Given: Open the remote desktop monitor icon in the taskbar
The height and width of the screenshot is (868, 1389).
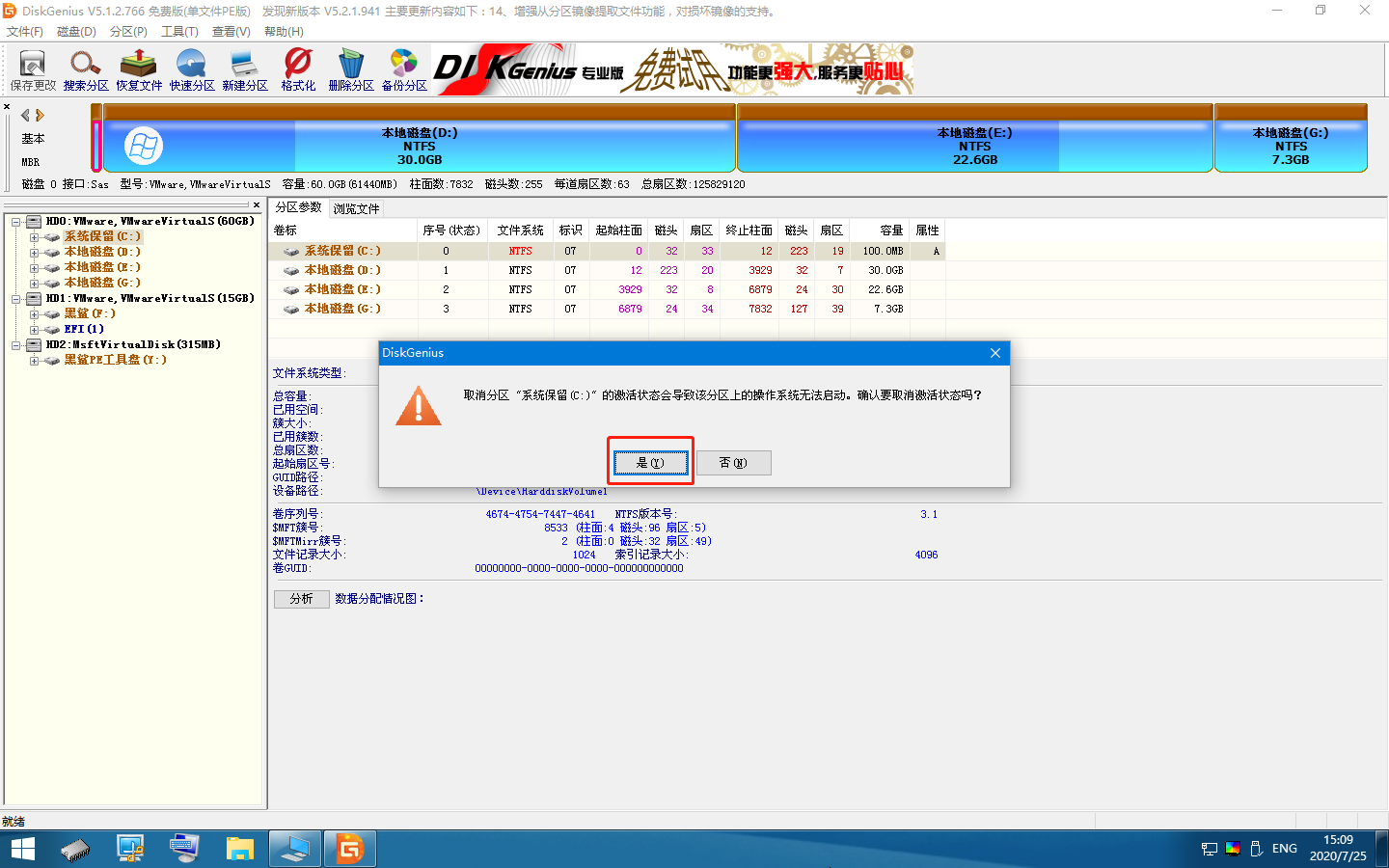Looking at the screenshot, I should click(294, 850).
